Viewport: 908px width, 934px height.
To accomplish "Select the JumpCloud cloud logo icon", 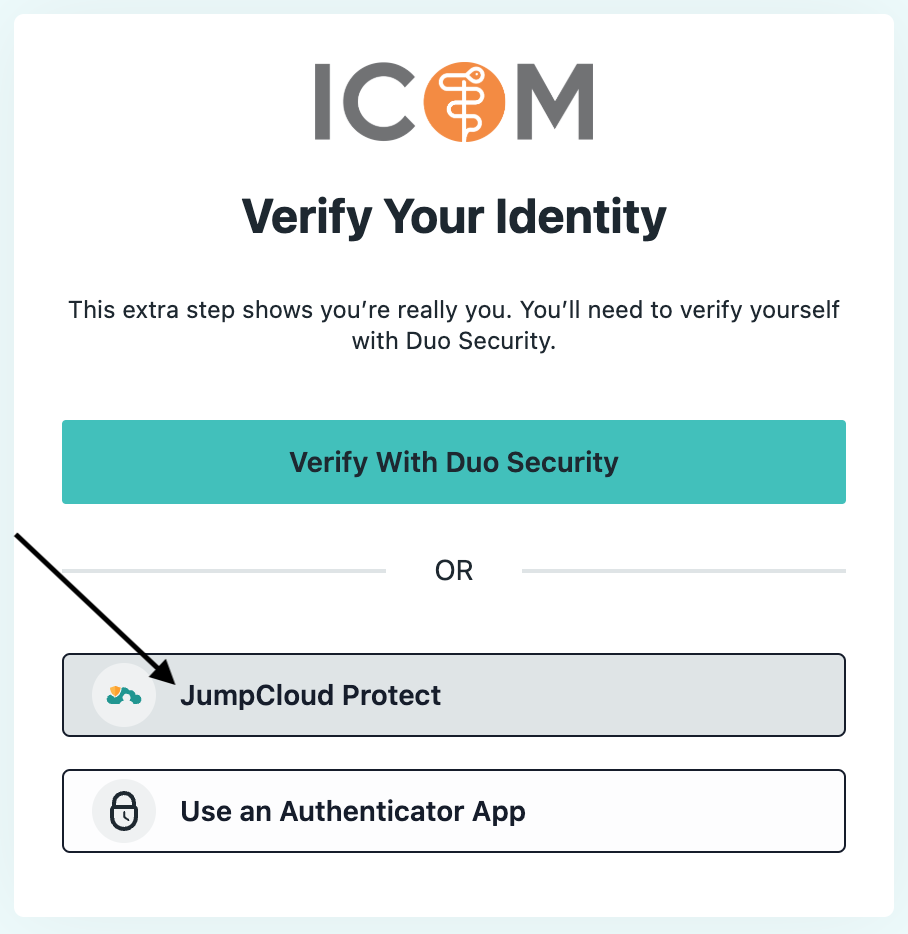I will (124, 695).
